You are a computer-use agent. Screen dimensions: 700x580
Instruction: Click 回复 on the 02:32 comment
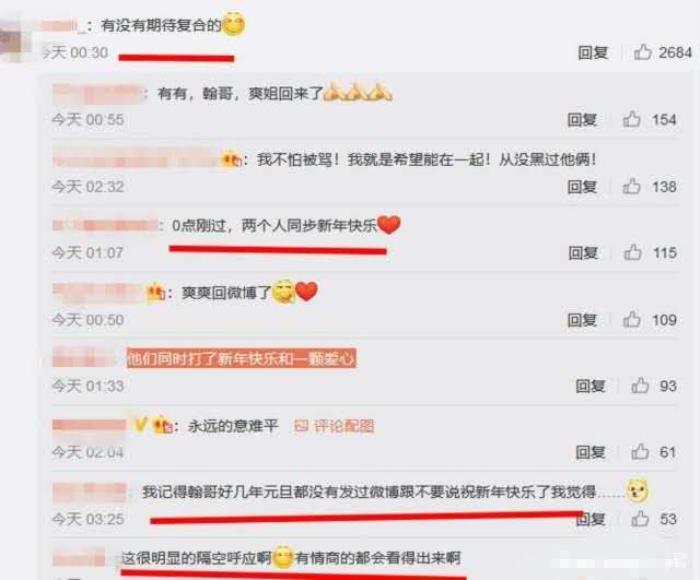[582, 186]
